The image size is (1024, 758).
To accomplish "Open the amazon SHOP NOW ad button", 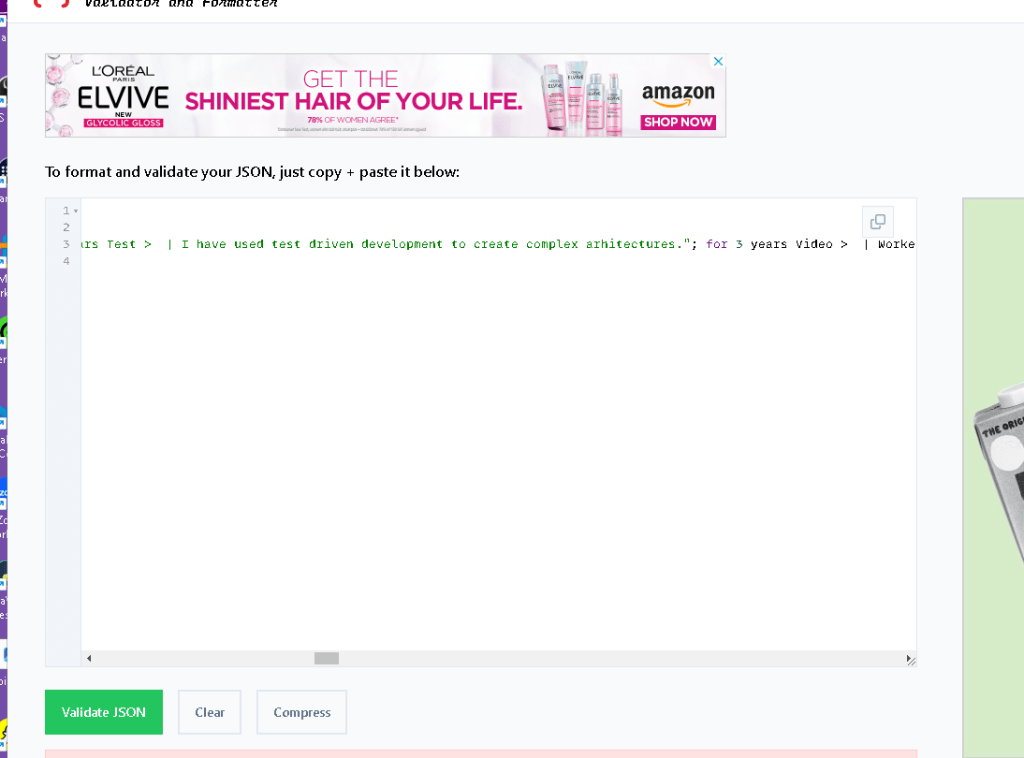I will (678, 122).
